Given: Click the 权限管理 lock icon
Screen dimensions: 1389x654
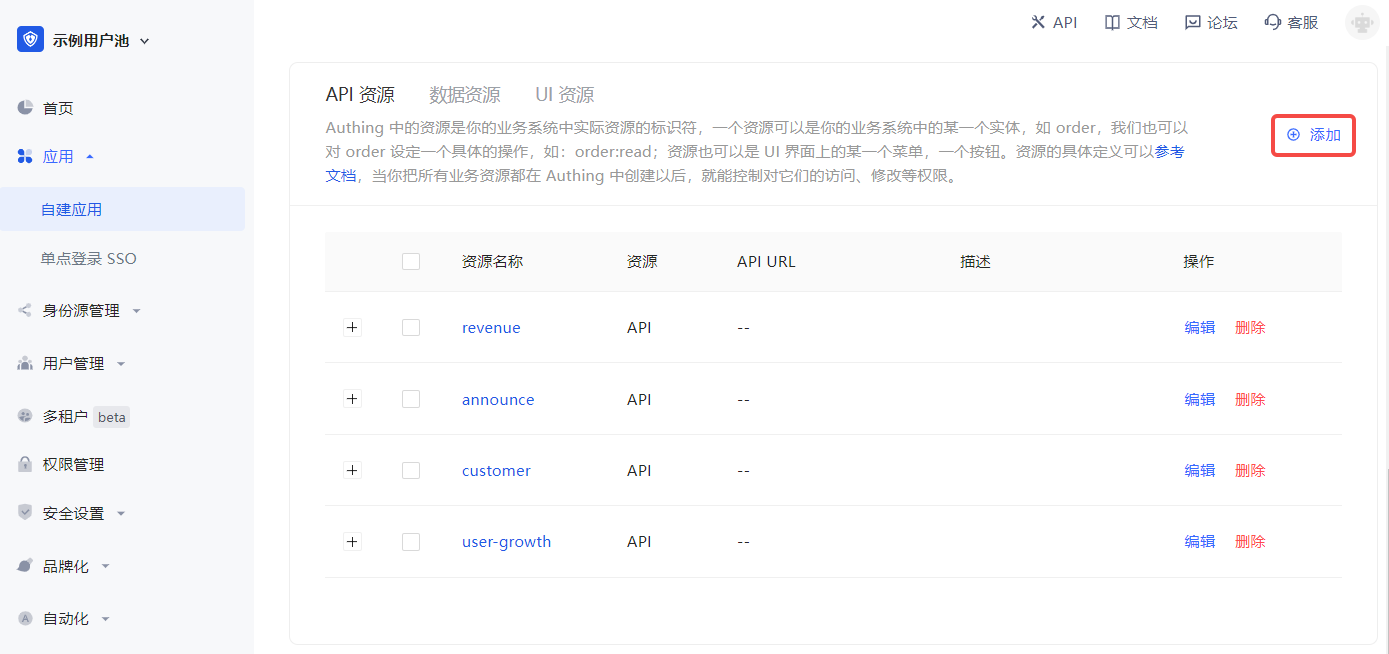Looking at the screenshot, I should coord(26,464).
